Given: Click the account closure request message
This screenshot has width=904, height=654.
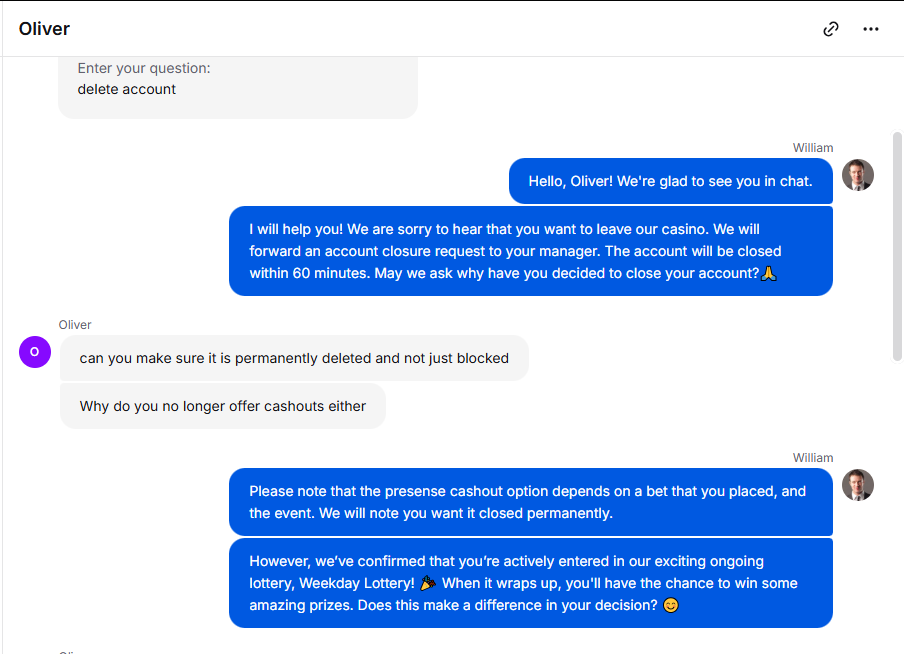Looking at the screenshot, I should (x=530, y=251).
